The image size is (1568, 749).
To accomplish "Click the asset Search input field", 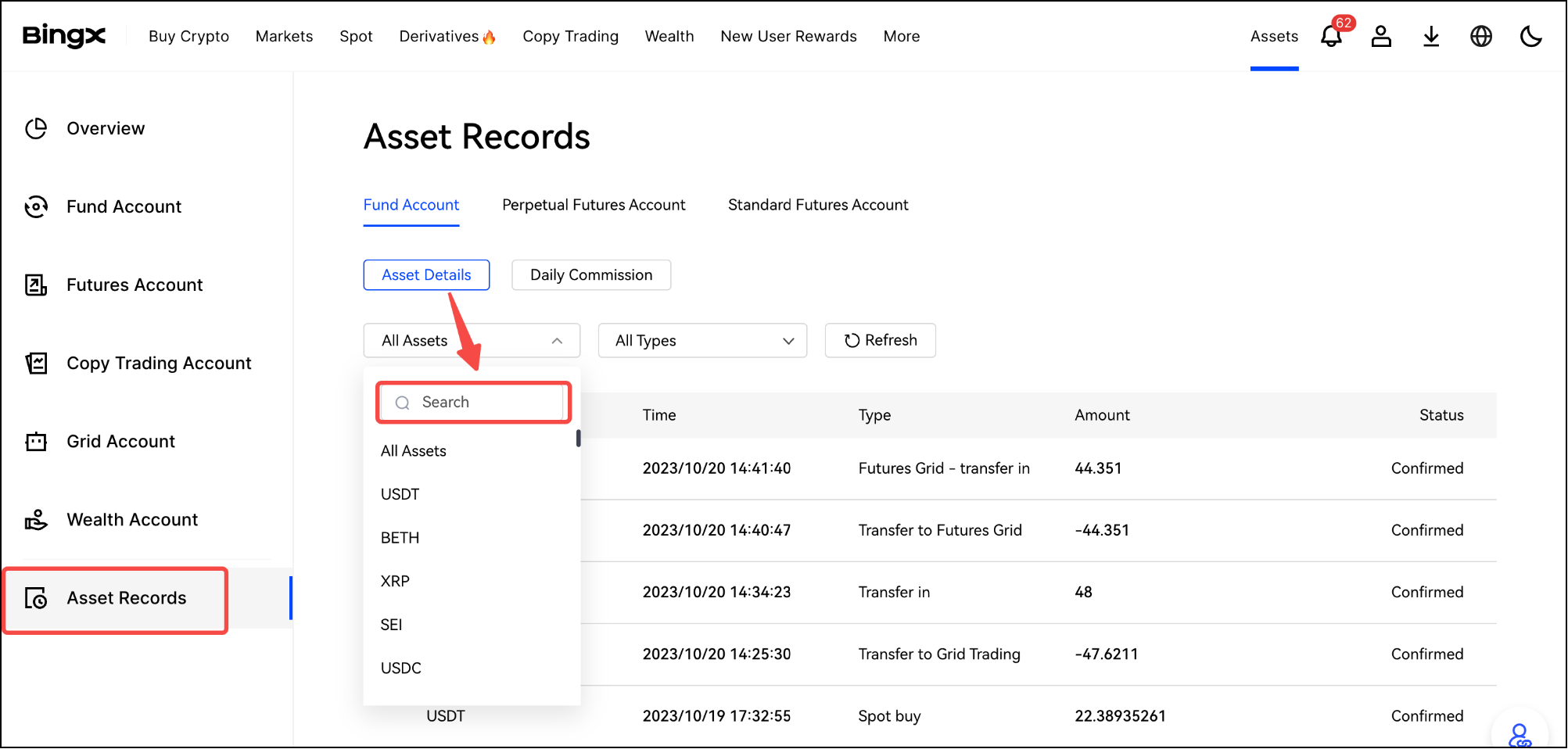I will pos(485,403).
